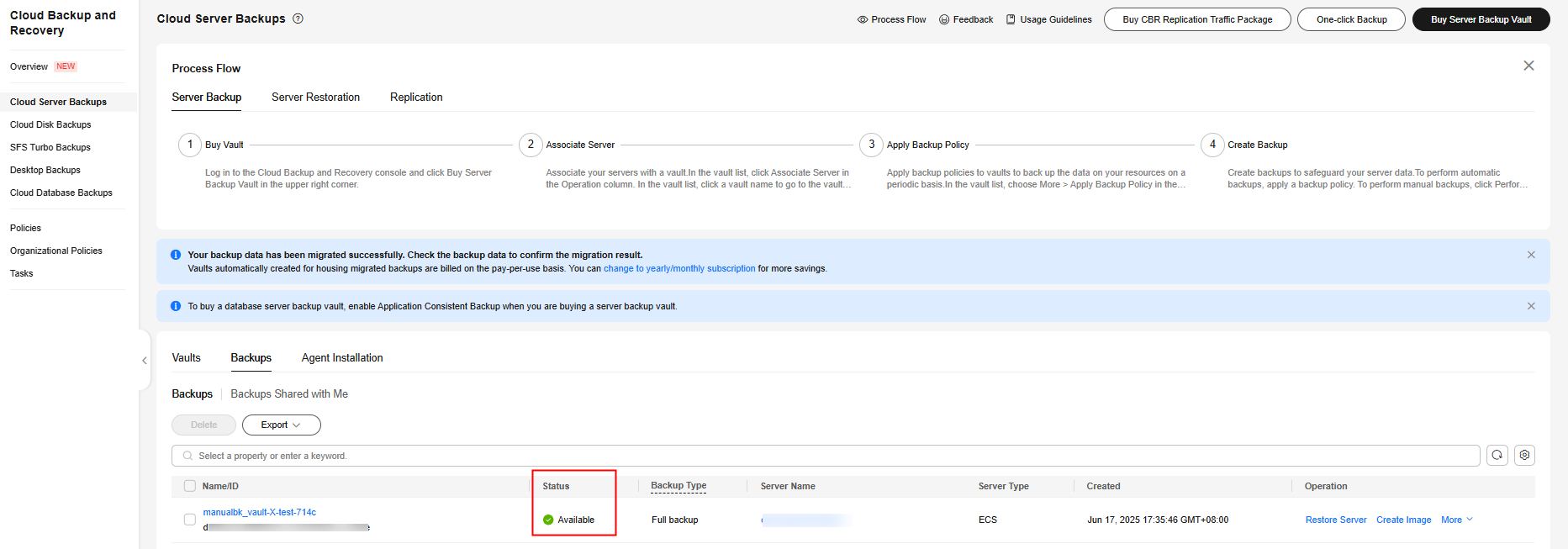Dismiss the database server backup vault notice

pos(1531,306)
